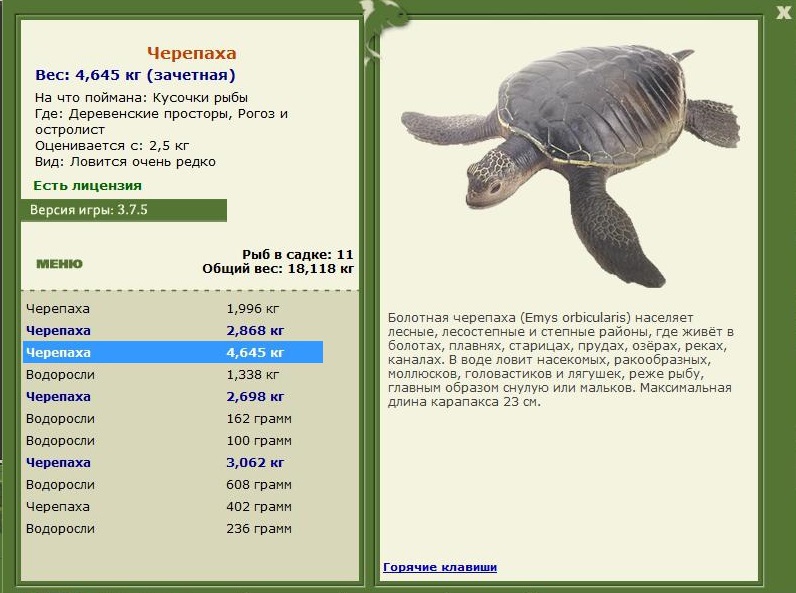This screenshot has height=593, width=796.
Task: Pick the Водоросли 100 грамм entry
Action: pyautogui.click(x=172, y=441)
